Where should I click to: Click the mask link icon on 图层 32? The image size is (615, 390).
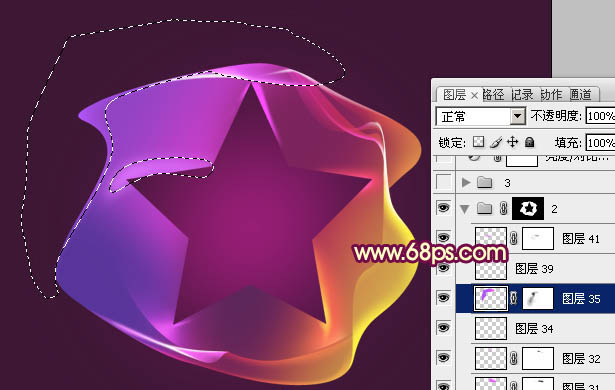click(513, 358)
